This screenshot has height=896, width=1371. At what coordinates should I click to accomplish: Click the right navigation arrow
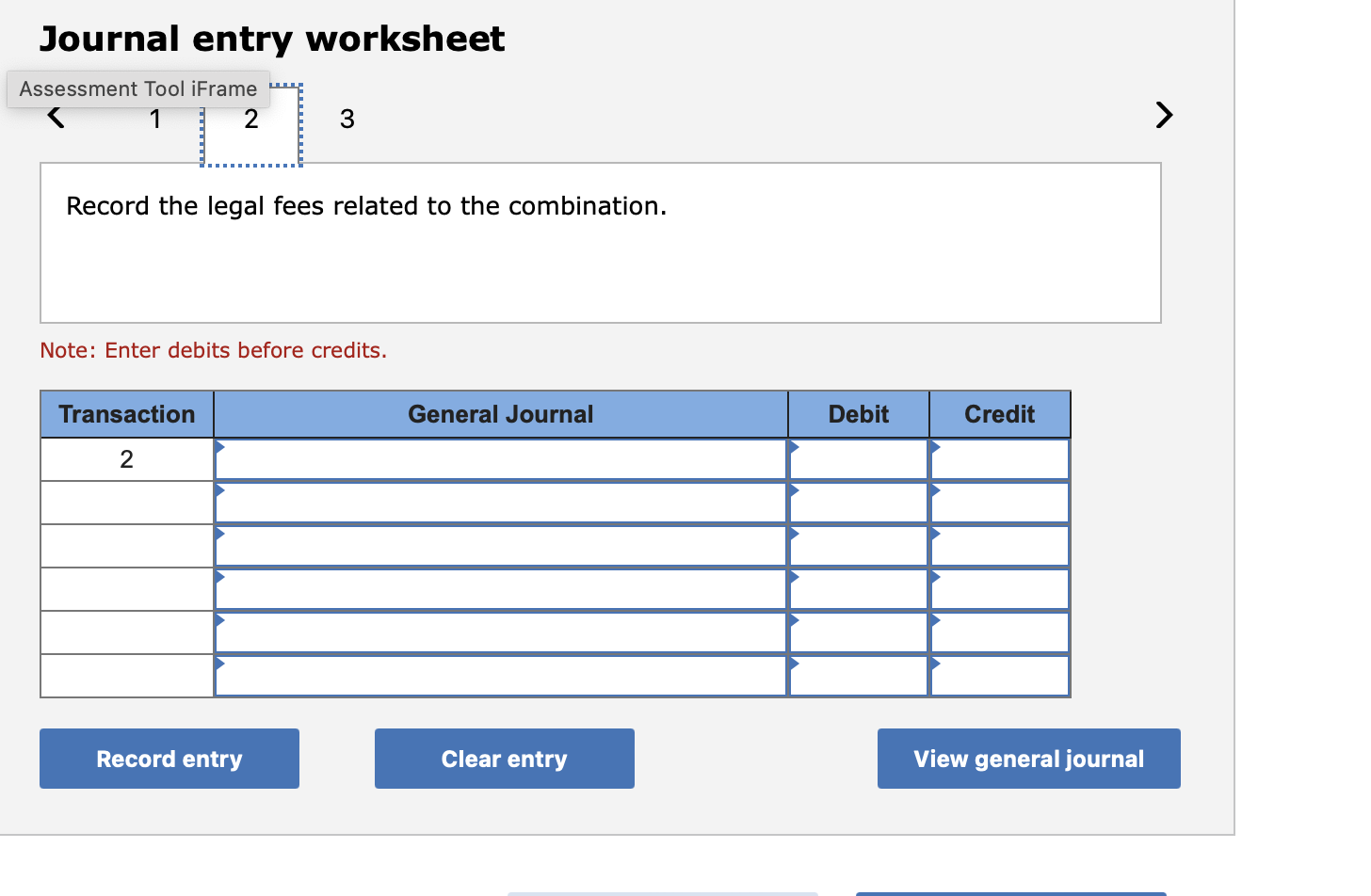coord(1164,115)
